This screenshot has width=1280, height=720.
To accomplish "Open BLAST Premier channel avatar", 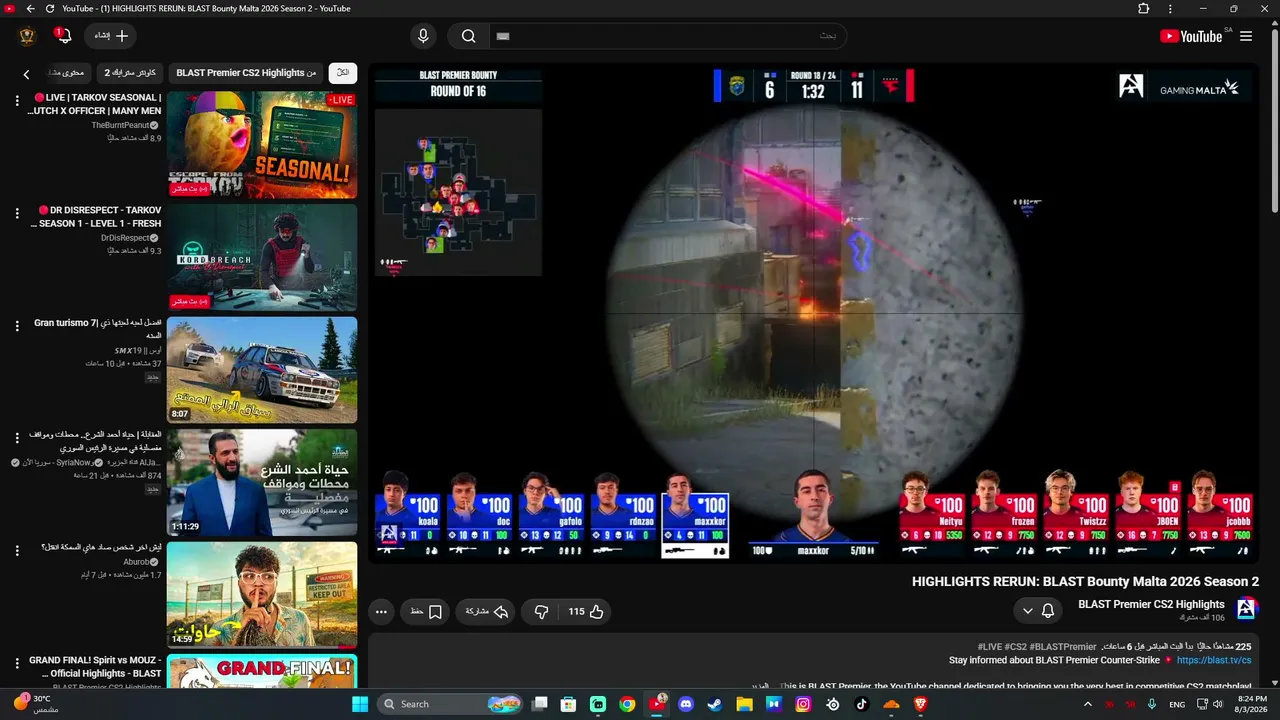I will click(x=1246, y=609).
